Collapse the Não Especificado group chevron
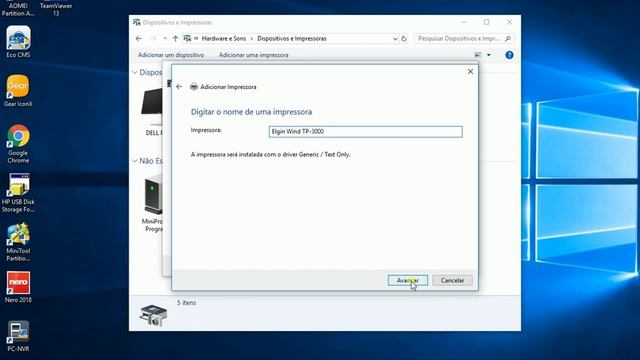 [135, 161]
